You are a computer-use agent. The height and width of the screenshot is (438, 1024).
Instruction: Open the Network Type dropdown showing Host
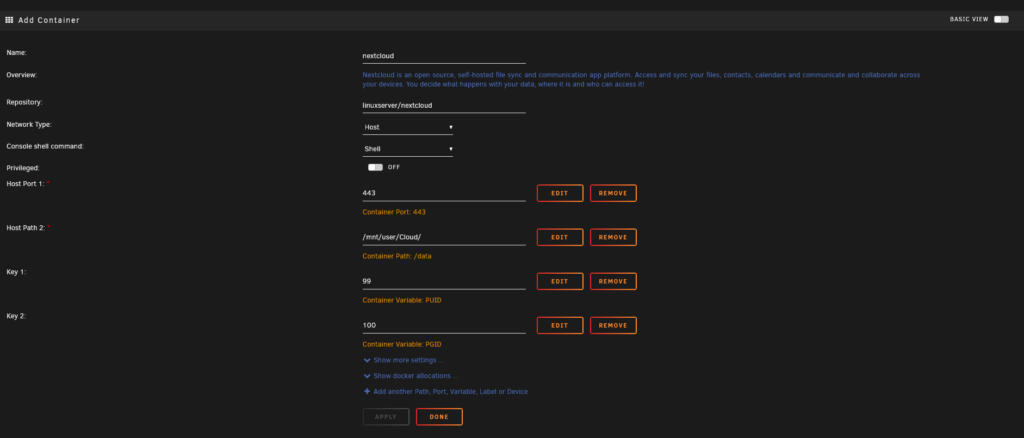[x=408, y=127]
